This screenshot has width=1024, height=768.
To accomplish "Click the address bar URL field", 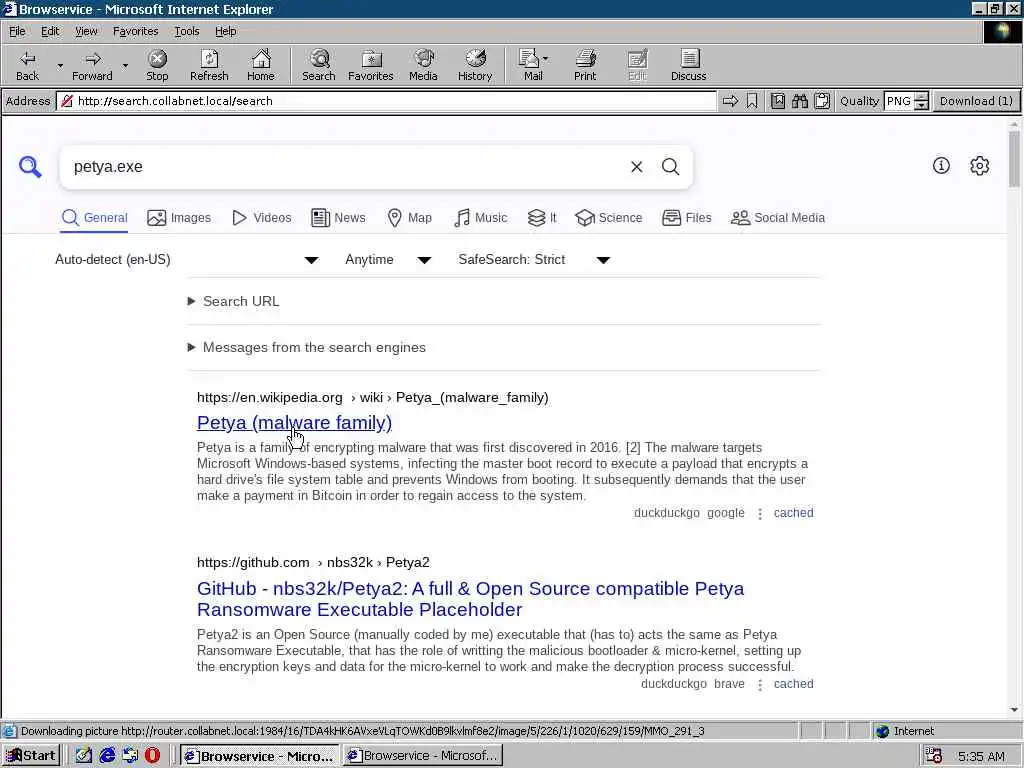I will click(387, 101).
